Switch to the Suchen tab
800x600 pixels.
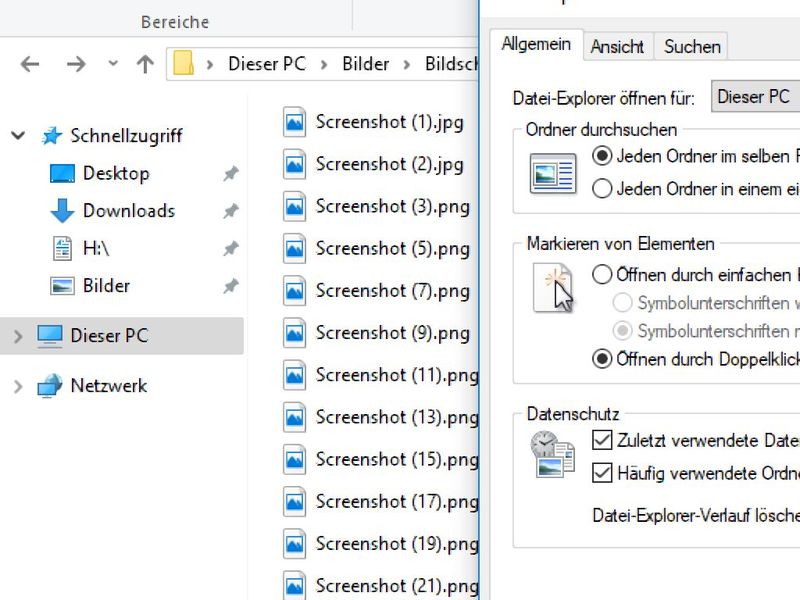[x=692, y=47]
